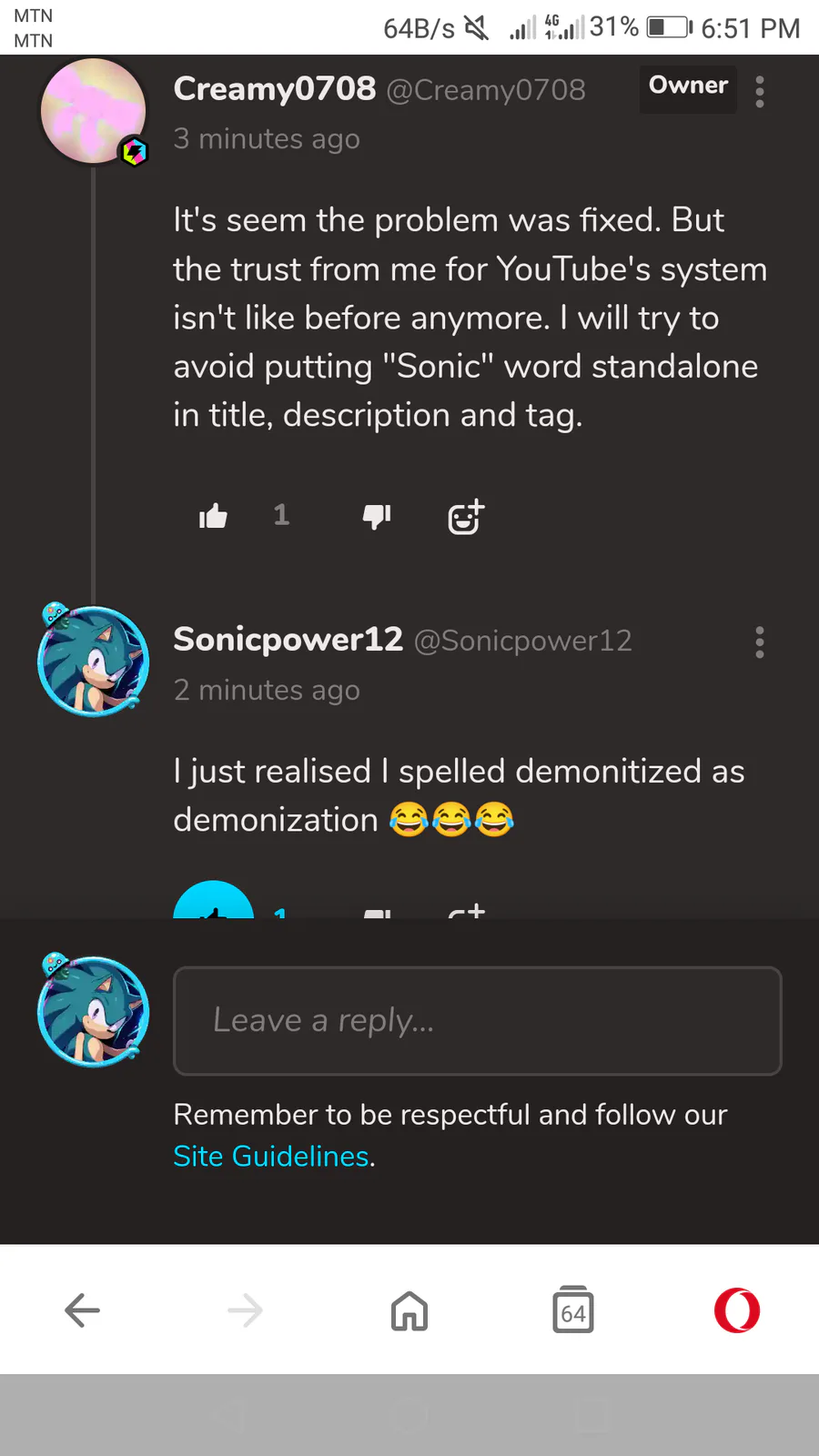Click the Owner badge

click(688, 86)
